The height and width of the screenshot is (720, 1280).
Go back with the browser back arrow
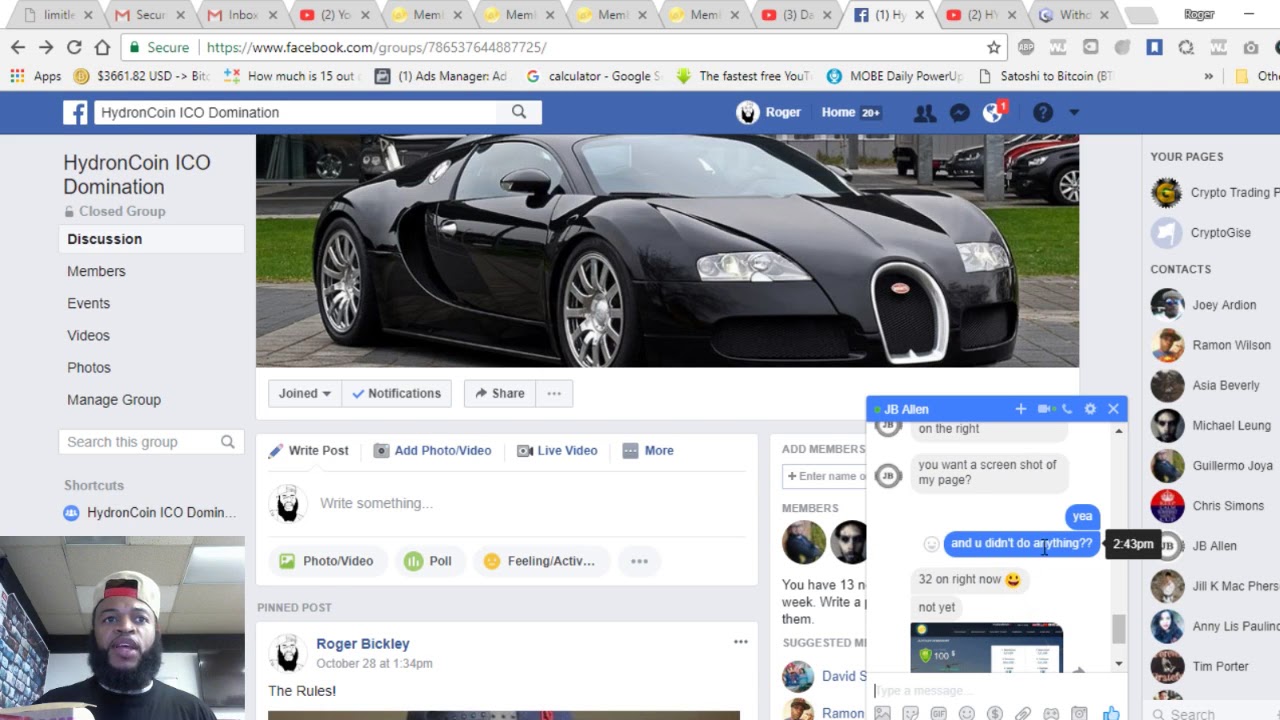[18, 47]
